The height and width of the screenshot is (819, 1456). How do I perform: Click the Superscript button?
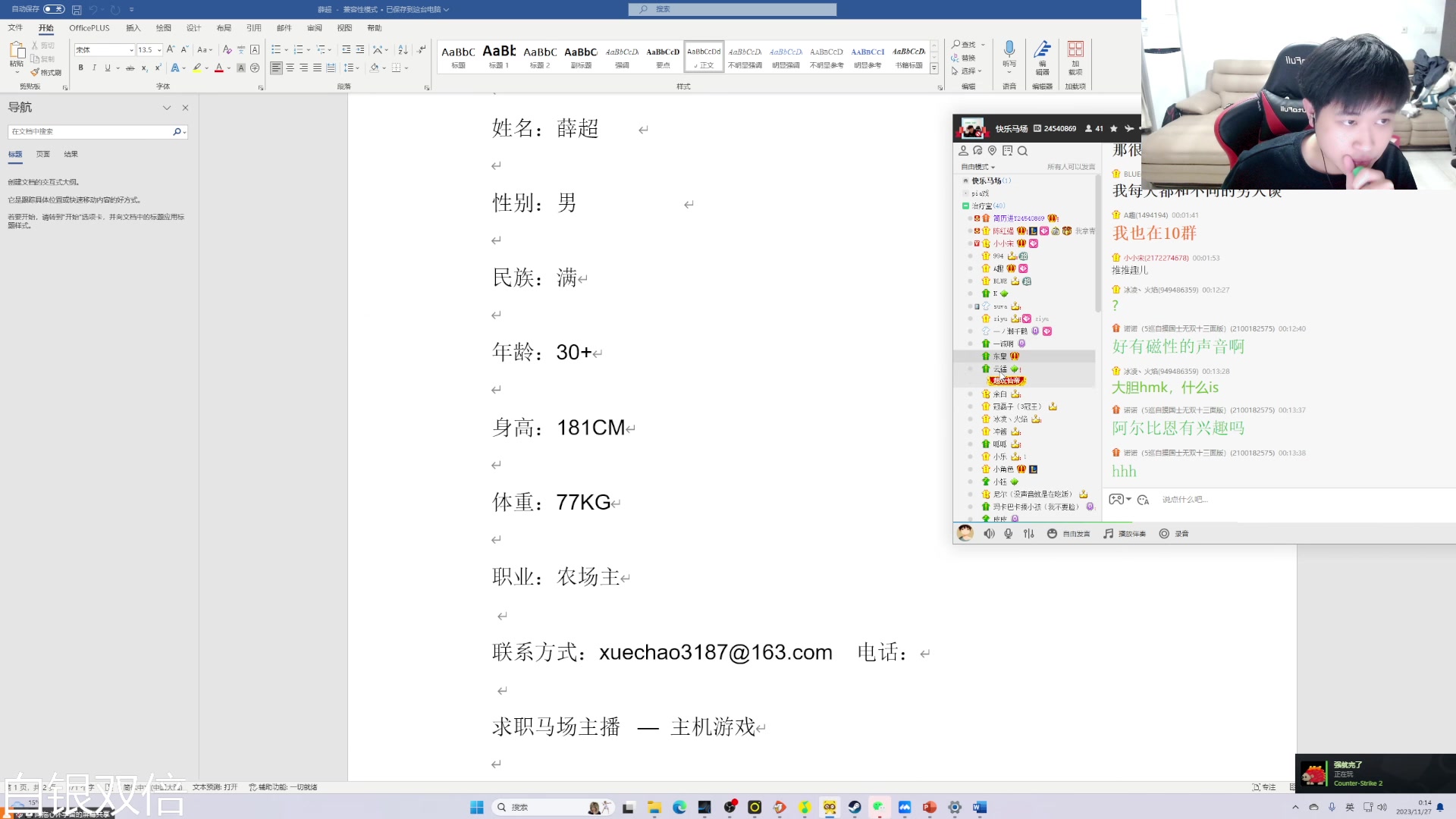click(x=158, y=67)
